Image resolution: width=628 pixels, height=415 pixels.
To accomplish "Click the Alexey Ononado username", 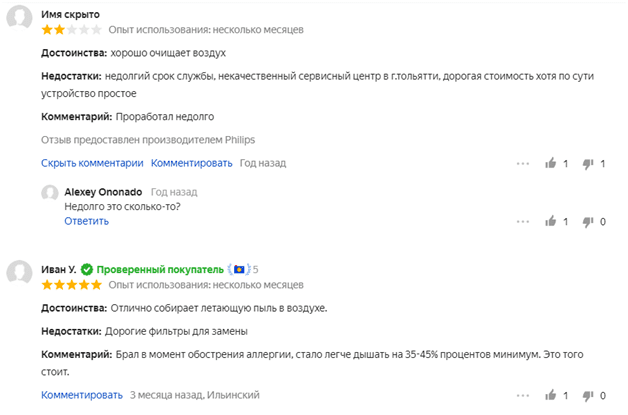I will click(x=103, y=192).
